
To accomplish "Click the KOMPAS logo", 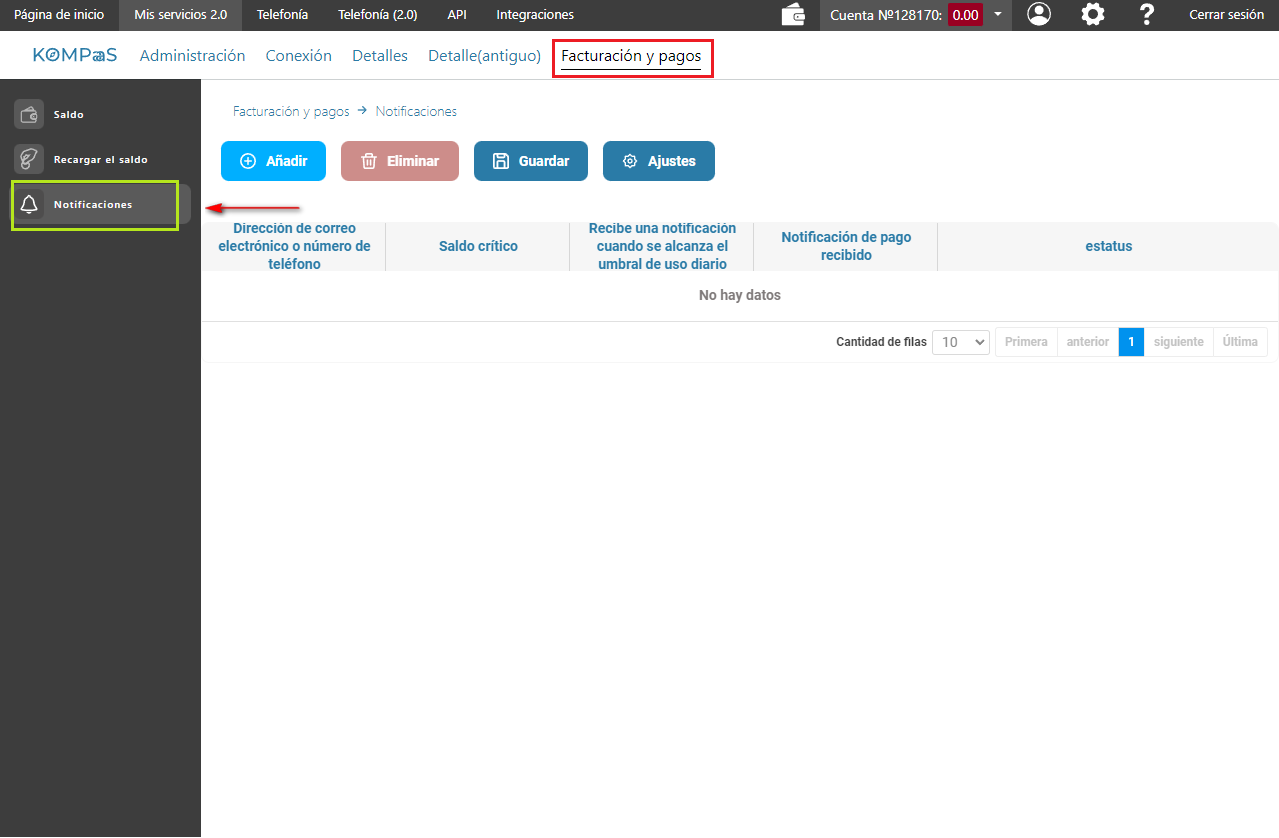I will tap(75, 55).
